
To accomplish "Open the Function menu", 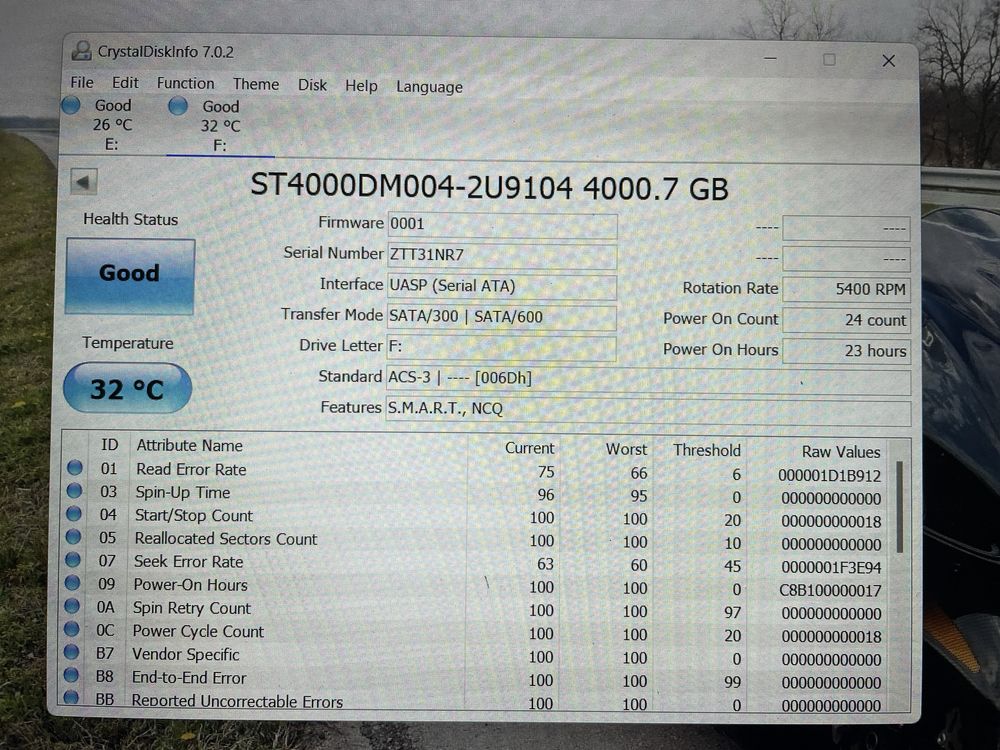I will coord(186,84).
